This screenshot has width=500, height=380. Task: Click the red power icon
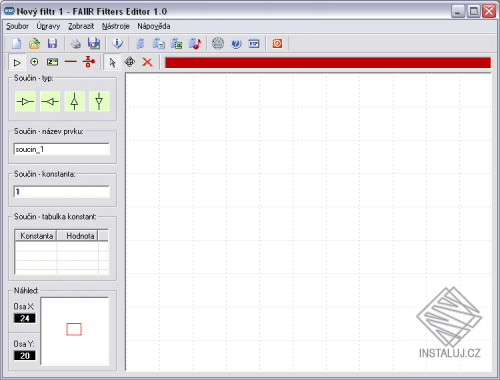pyautogui.click(x=277, y=43)
